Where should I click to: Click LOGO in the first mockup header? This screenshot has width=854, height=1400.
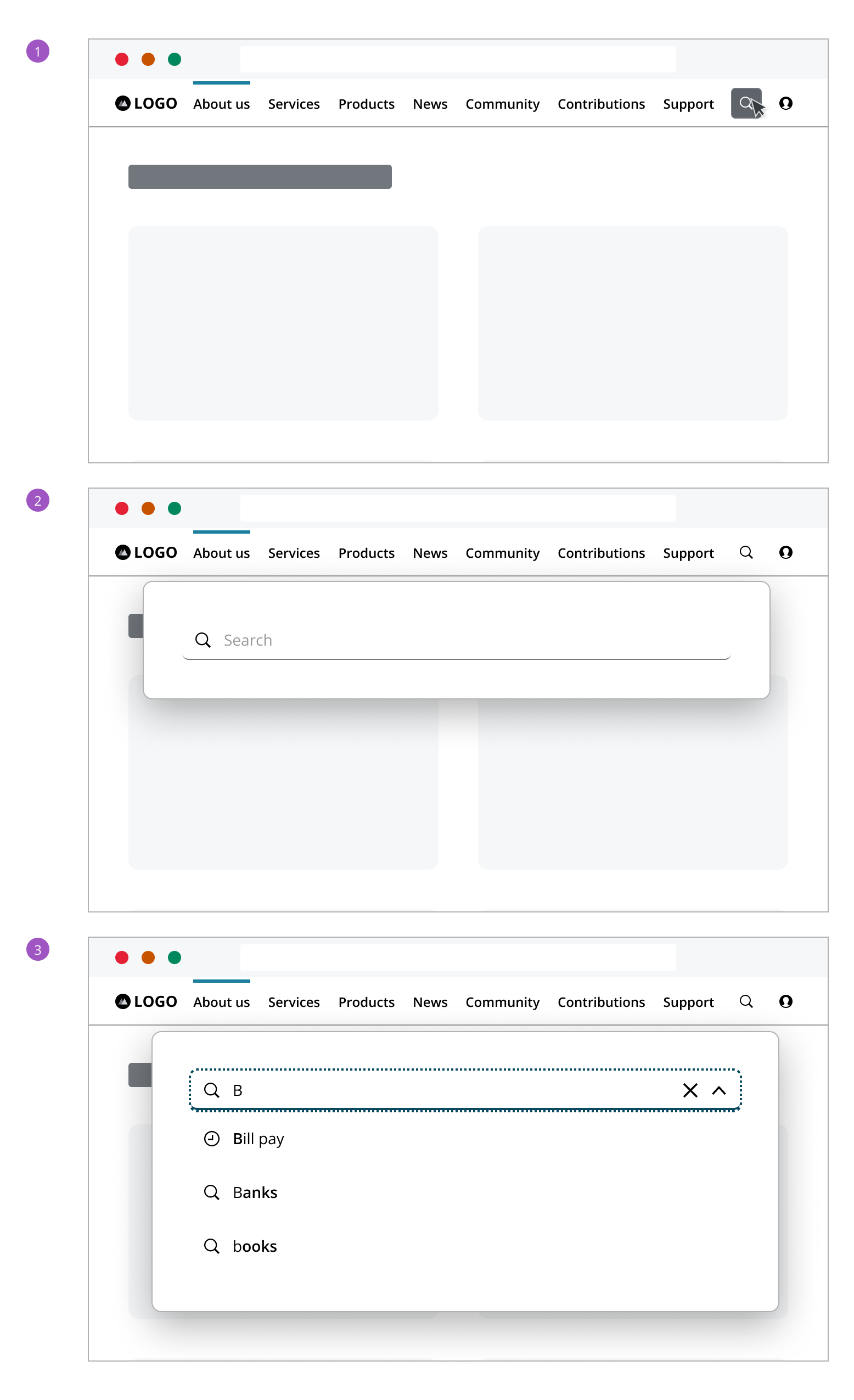(x=146, y=103)
